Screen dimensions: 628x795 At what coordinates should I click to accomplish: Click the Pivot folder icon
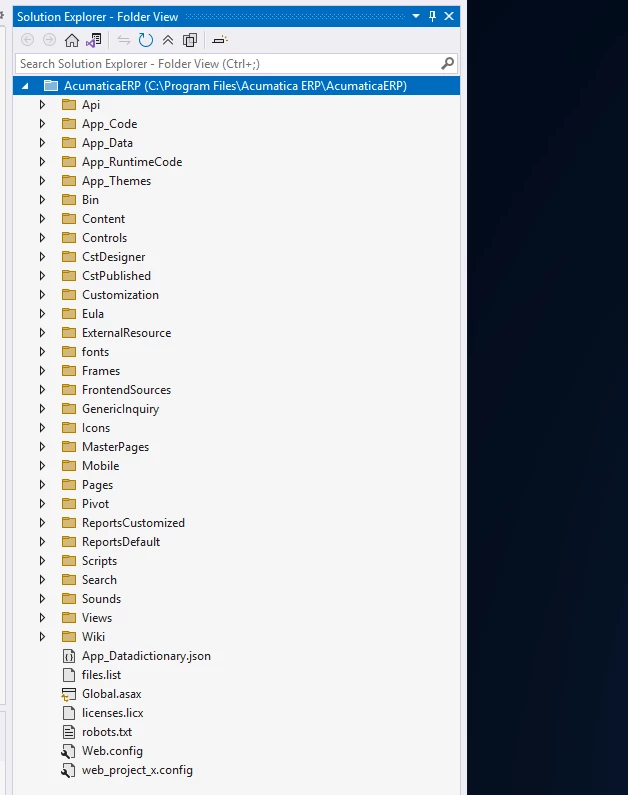coord(69,504)
